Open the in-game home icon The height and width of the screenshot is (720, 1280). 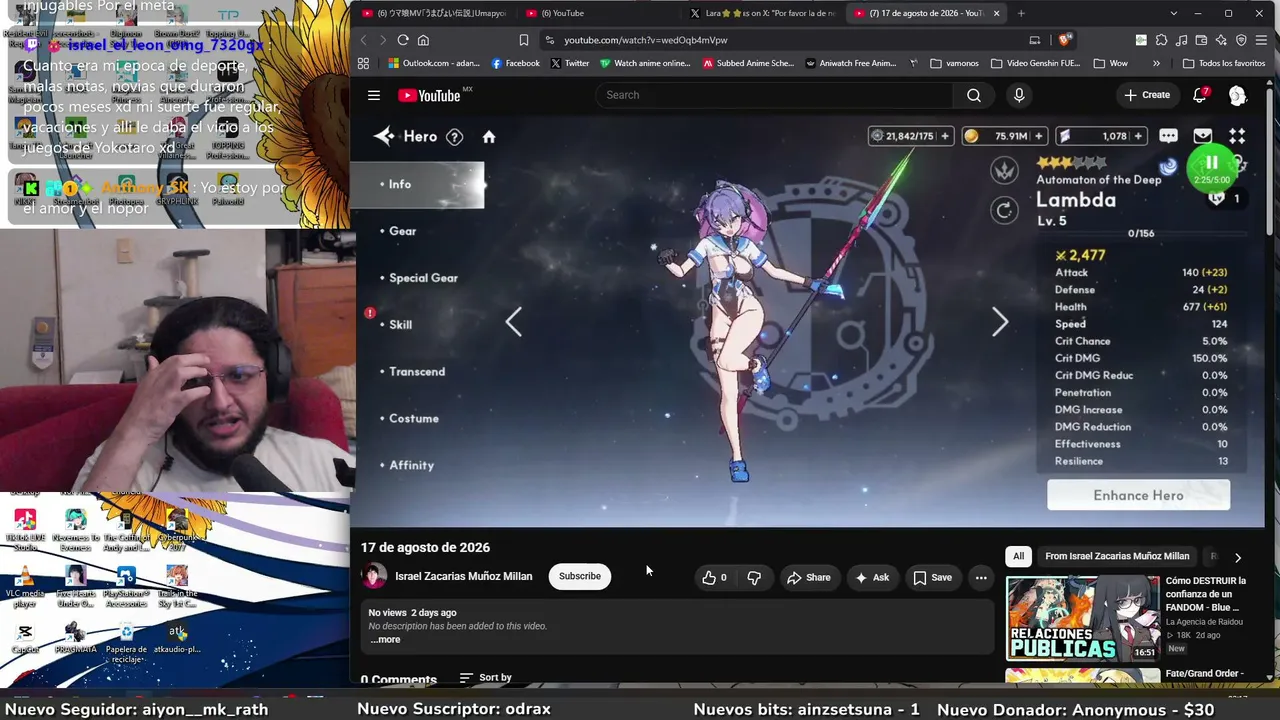[x=489, y=137]
